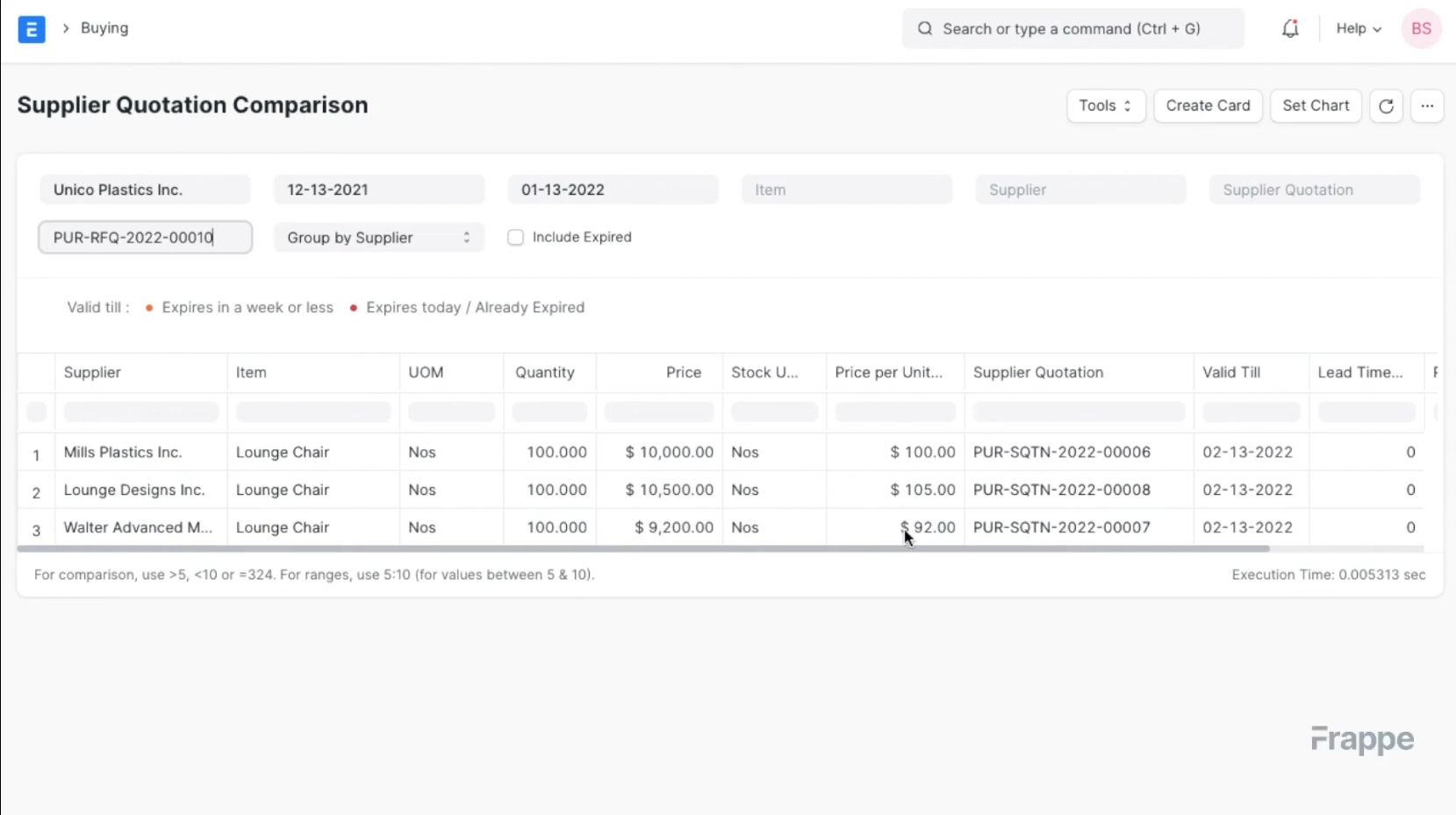Click the Supplier Quotation Comparison title
This screenshot has height=815, width=1456.
(193, 105)
